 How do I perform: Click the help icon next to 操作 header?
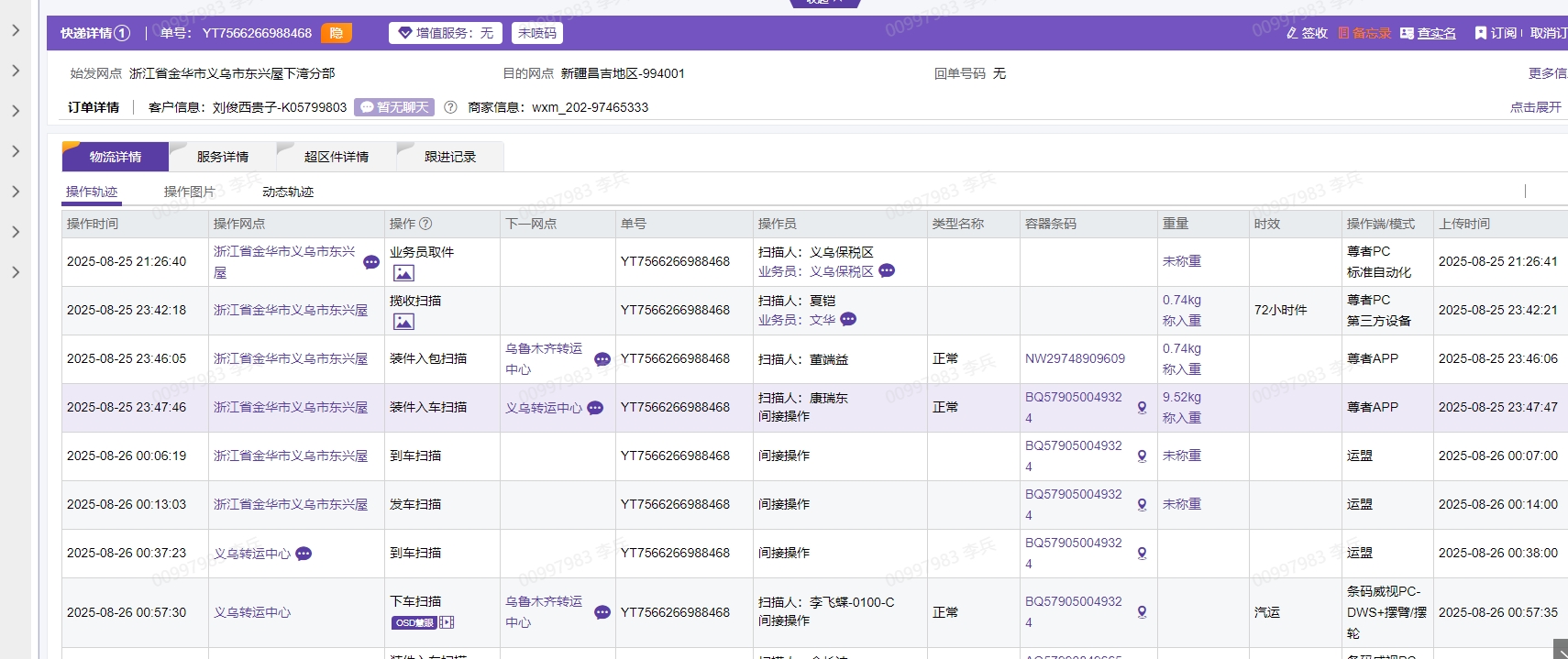[x=425, y=224]
